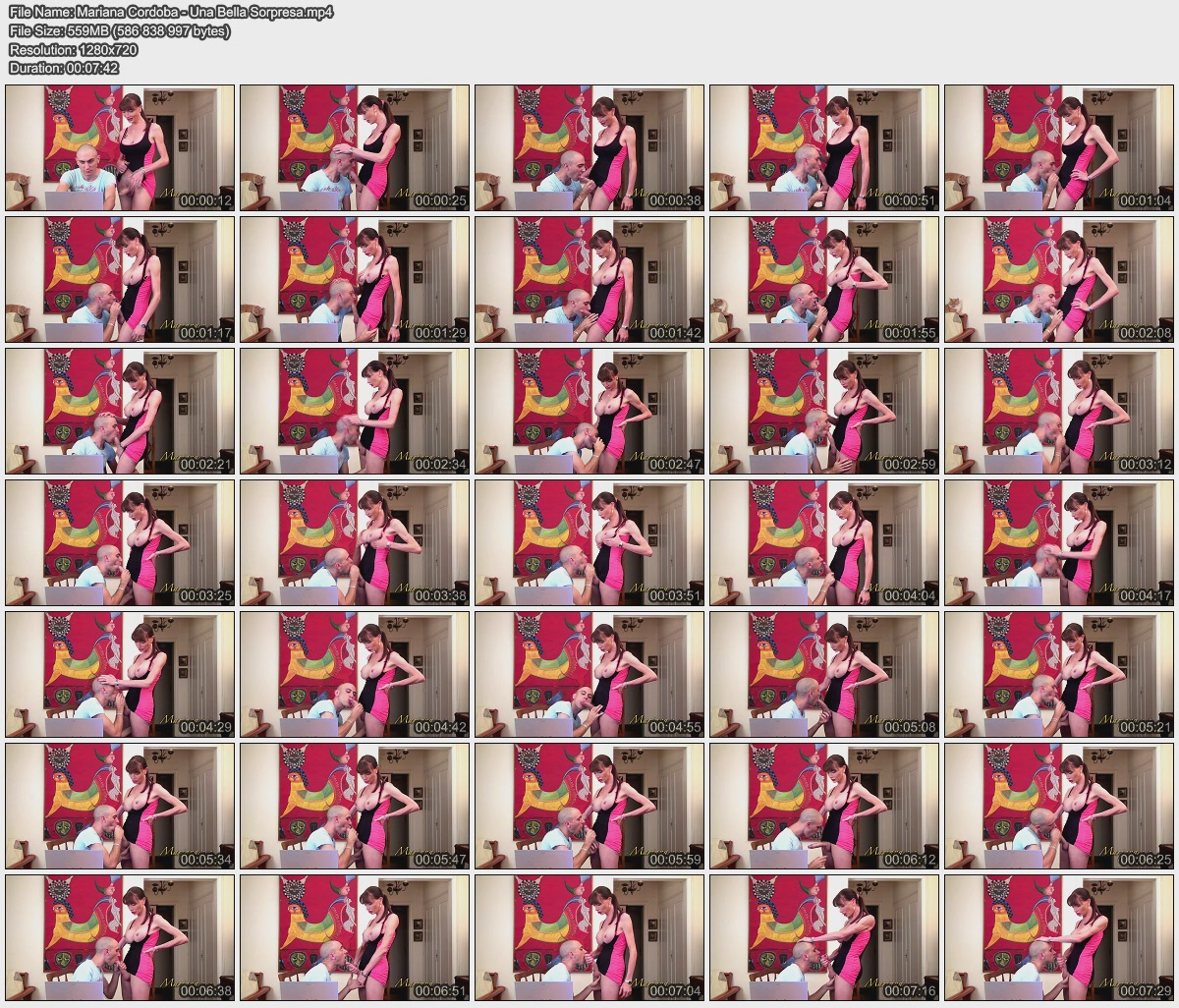Image resolution: width=1179 pixels, height=1008 pixels.
Task: Click the Duration 00:07:42 text
Action: coord(64,68)
